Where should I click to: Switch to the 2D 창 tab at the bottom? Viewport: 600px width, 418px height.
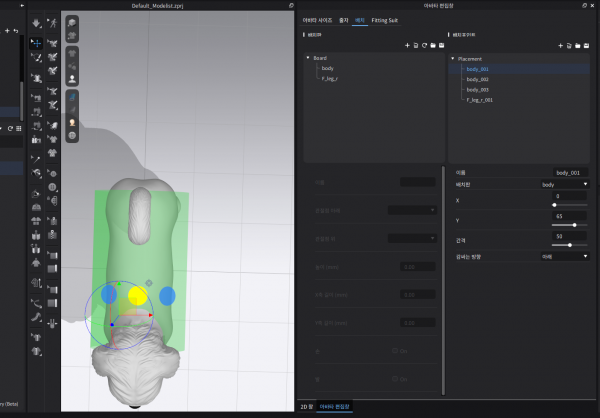[306, 408]
